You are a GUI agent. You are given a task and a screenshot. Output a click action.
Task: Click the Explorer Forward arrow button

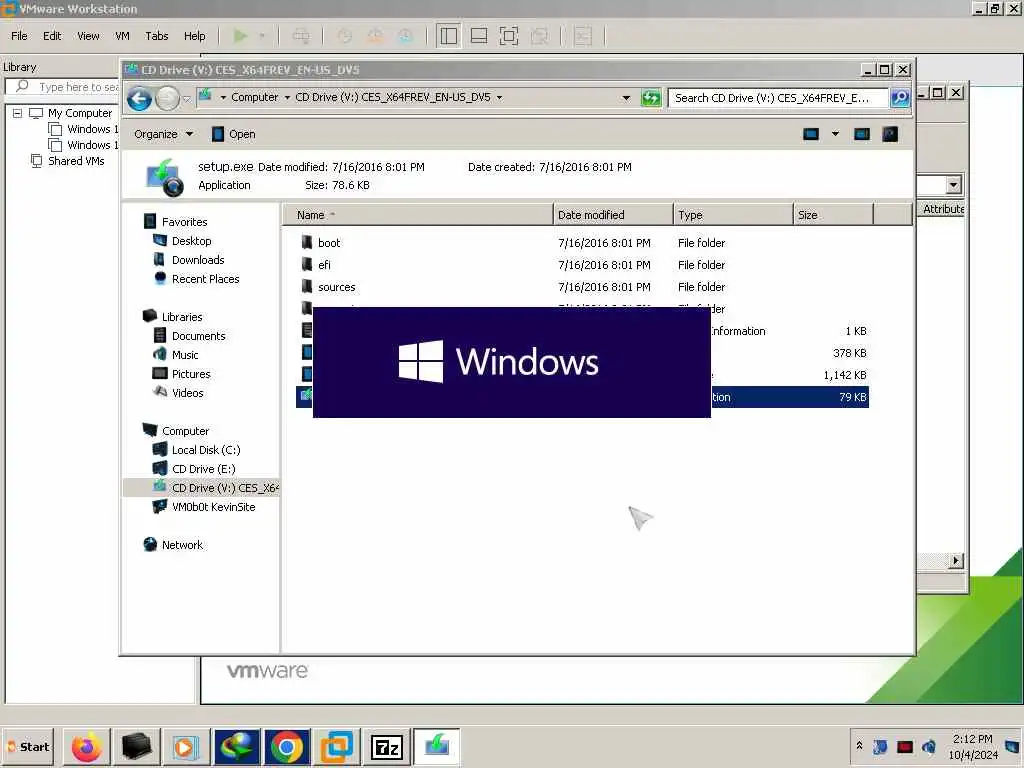[x=167, y=99]
